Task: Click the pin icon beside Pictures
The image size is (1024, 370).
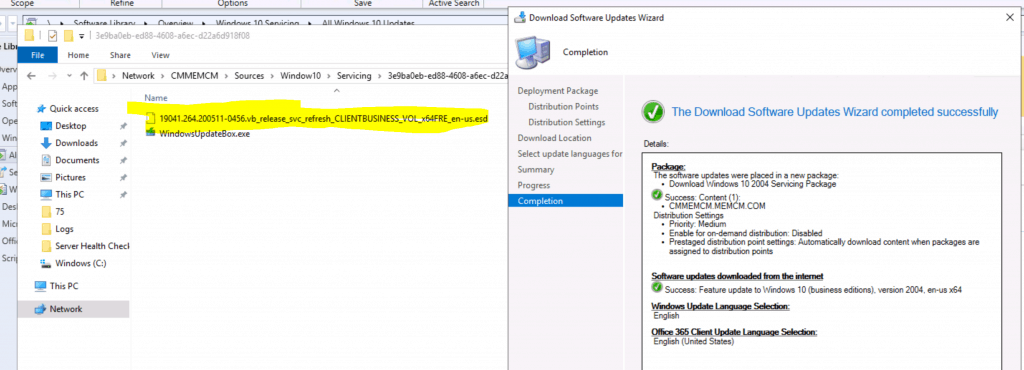Action: point(123,177)
